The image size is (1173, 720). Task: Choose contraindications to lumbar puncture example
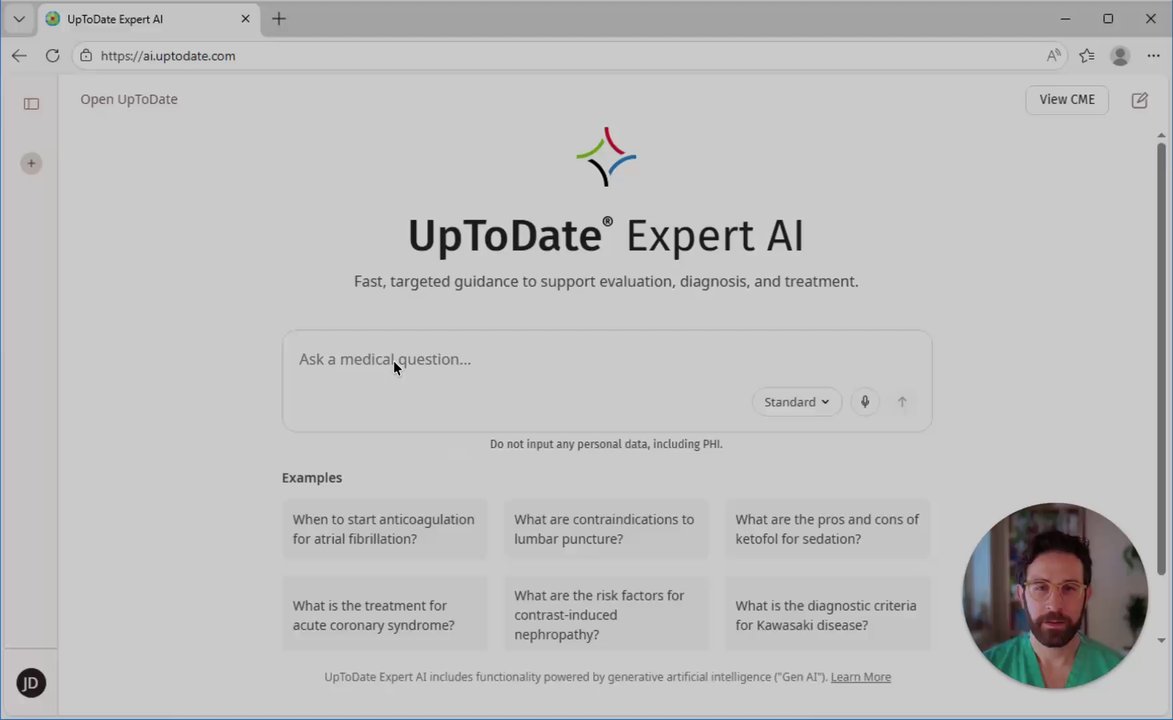(x=606, y=529)
